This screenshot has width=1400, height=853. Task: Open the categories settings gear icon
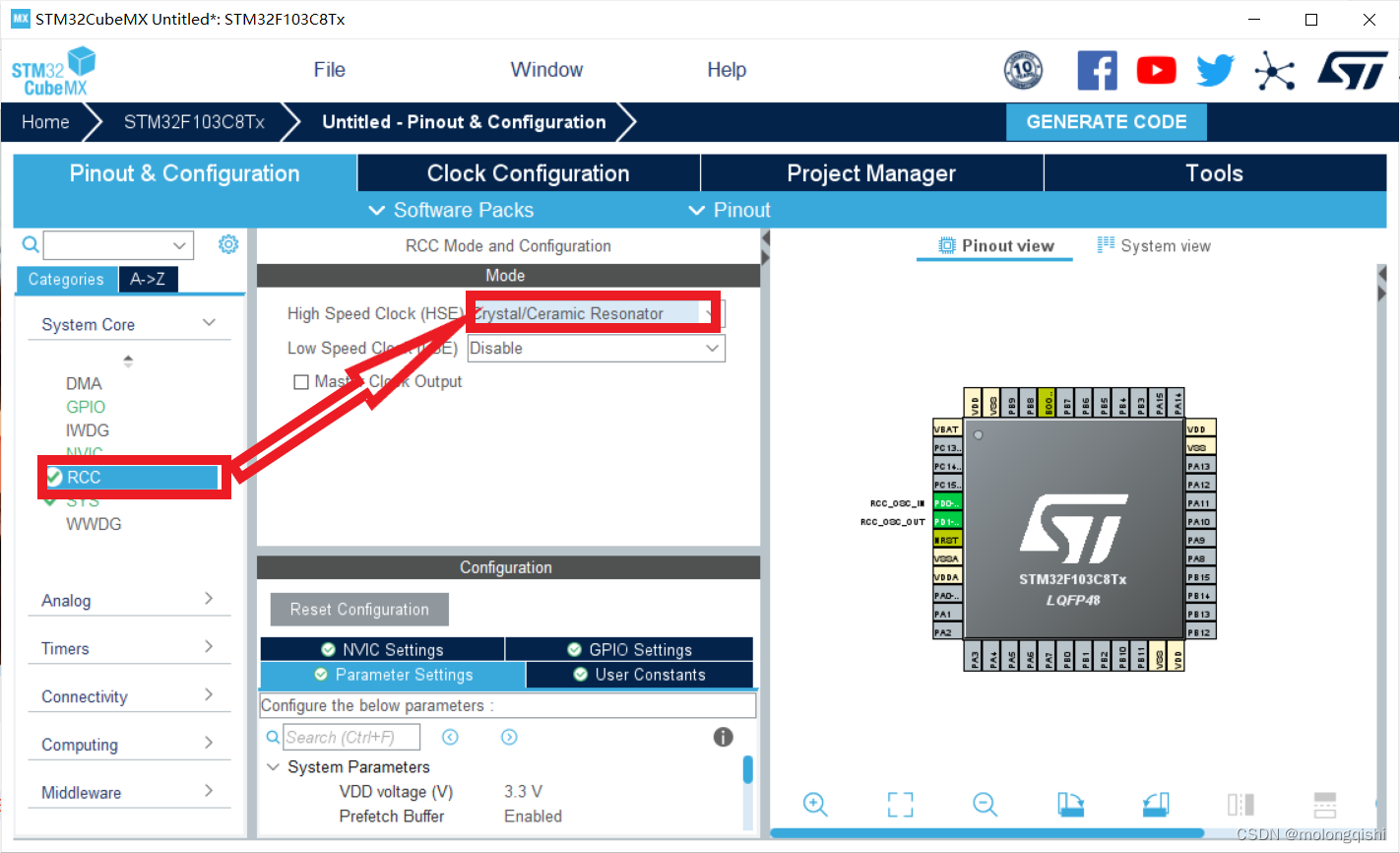click(228, 244)
